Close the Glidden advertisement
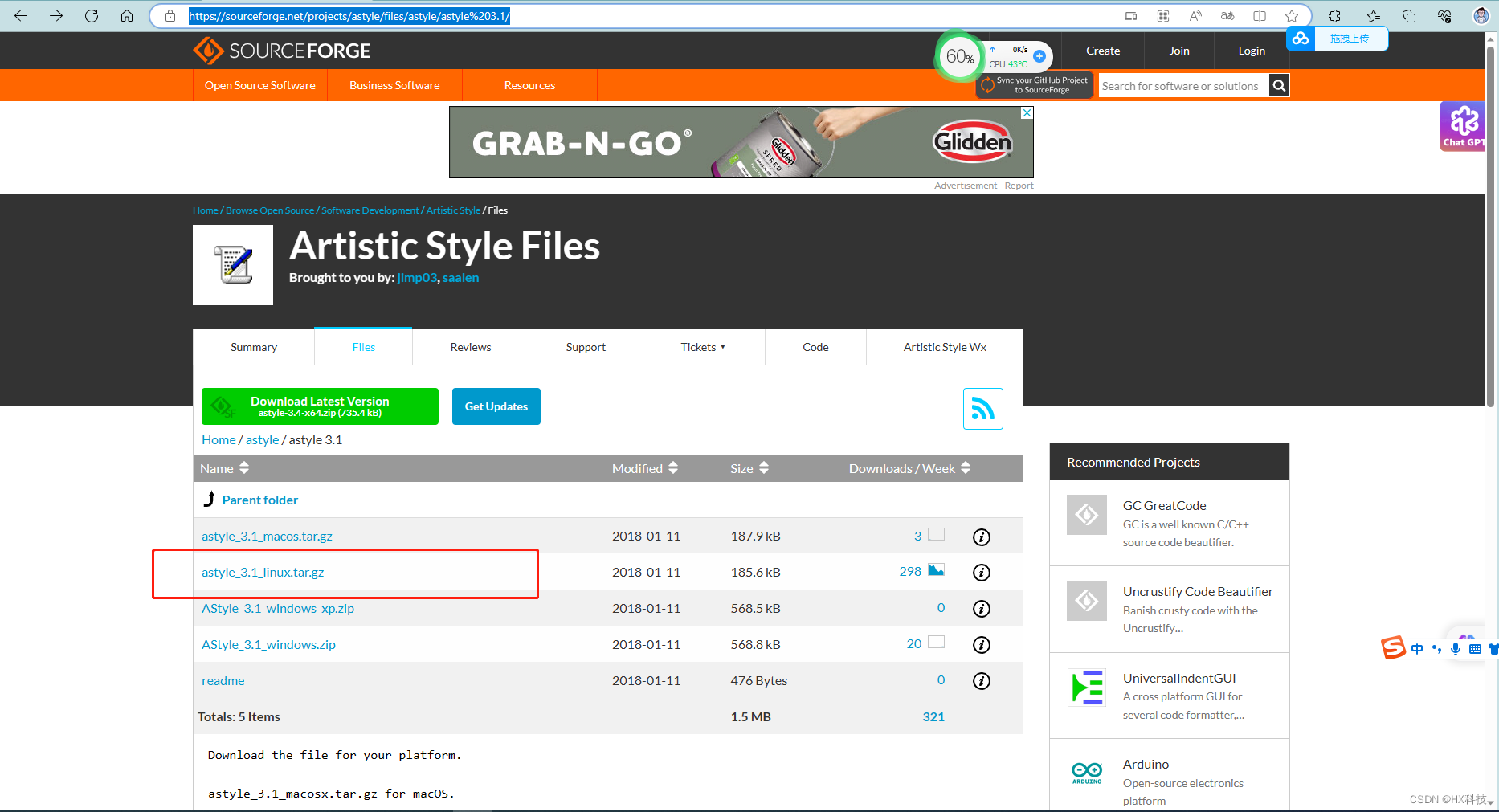1499x812 pixels. click(1027, 113)
